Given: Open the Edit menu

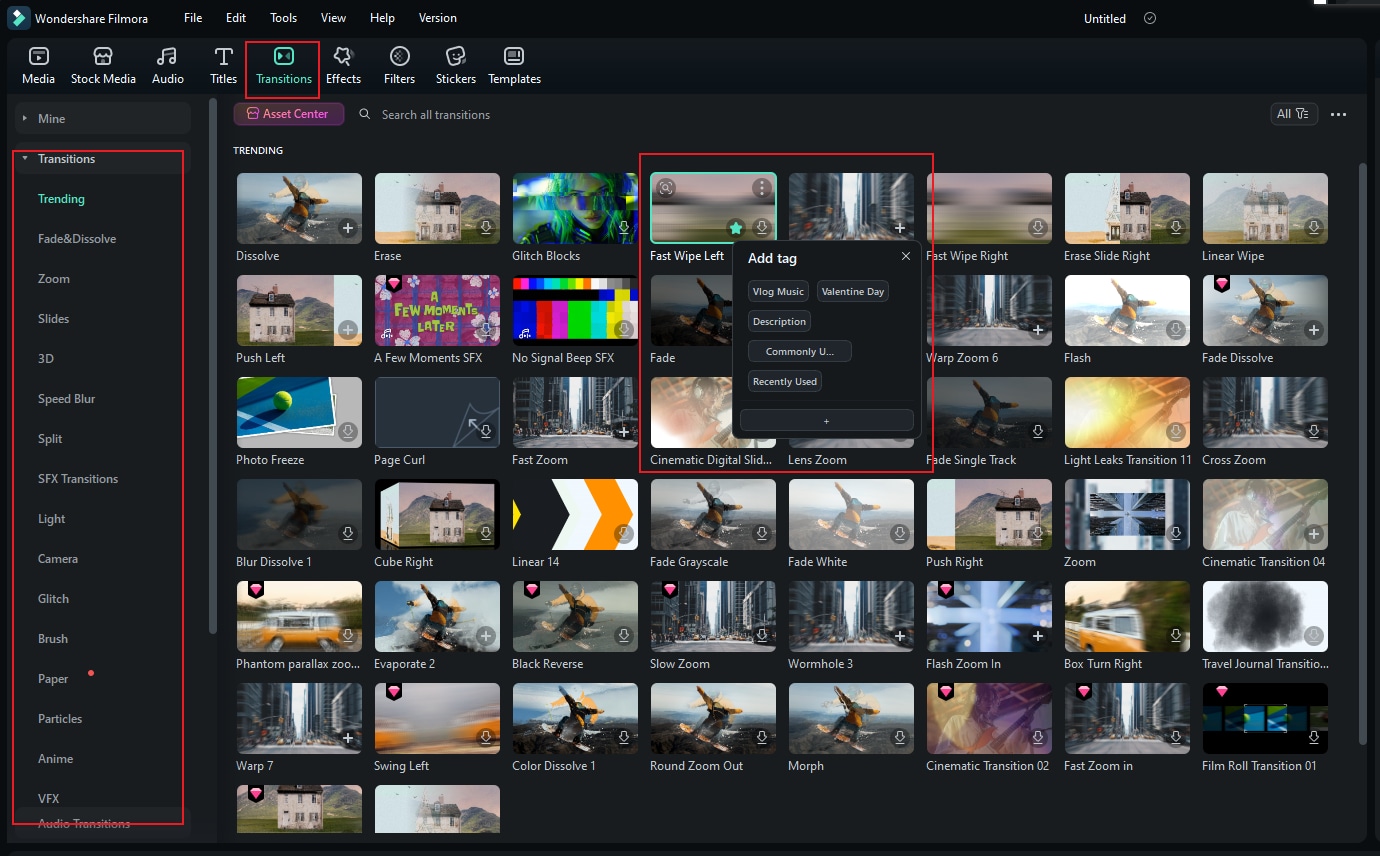Looking at the screenshot, I should pos(236,18).
